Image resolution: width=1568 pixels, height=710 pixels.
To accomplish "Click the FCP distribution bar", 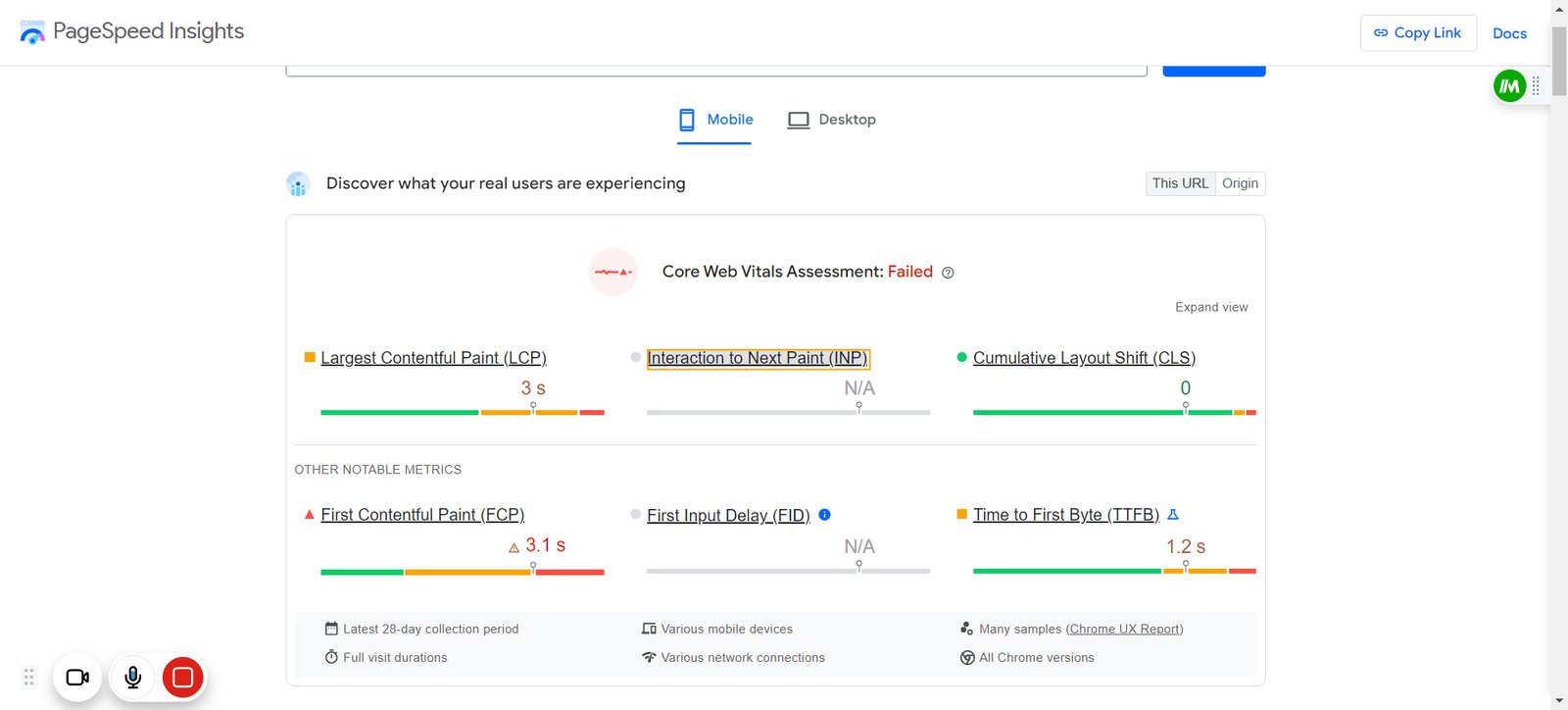I will click(x=463, y=572).
